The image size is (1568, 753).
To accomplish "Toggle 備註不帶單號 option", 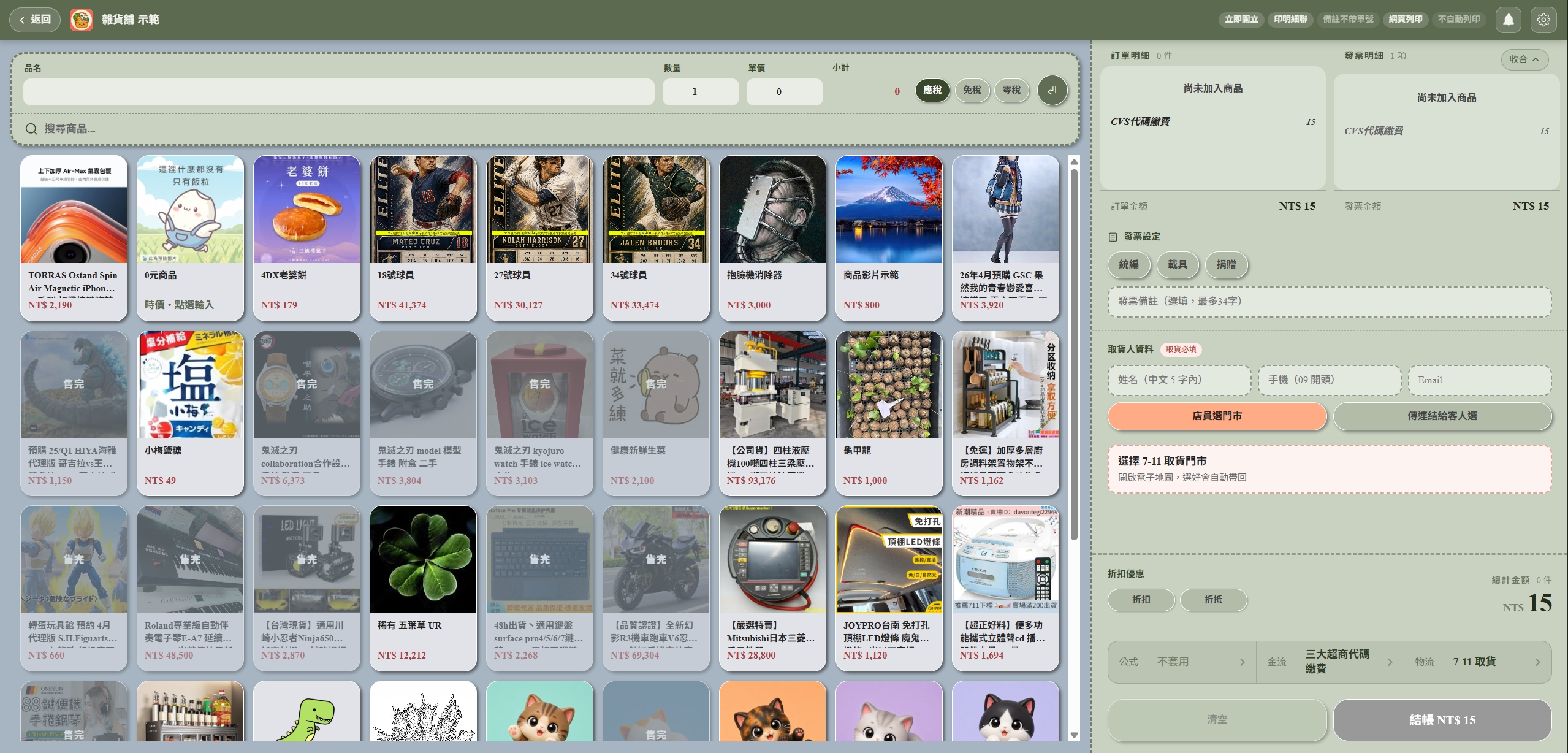I will coord(1348,20).
